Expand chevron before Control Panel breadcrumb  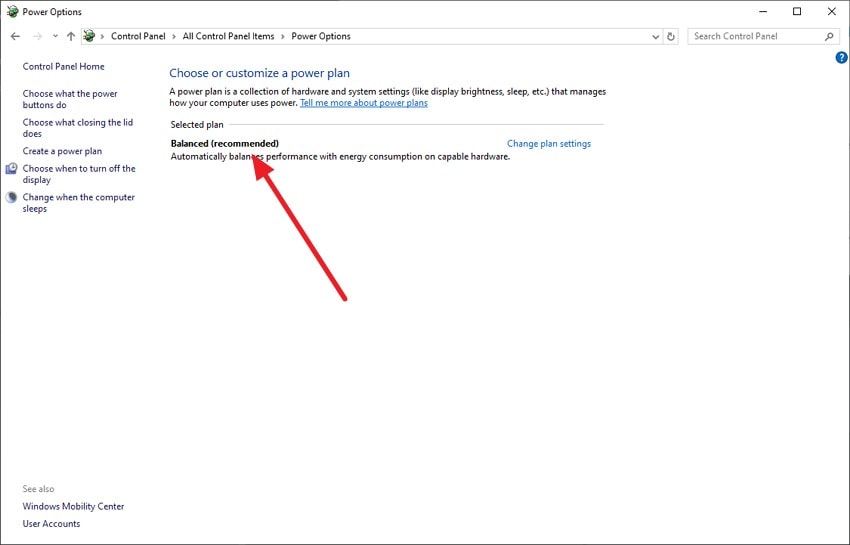pyautogui.click(x=102, y=36)
